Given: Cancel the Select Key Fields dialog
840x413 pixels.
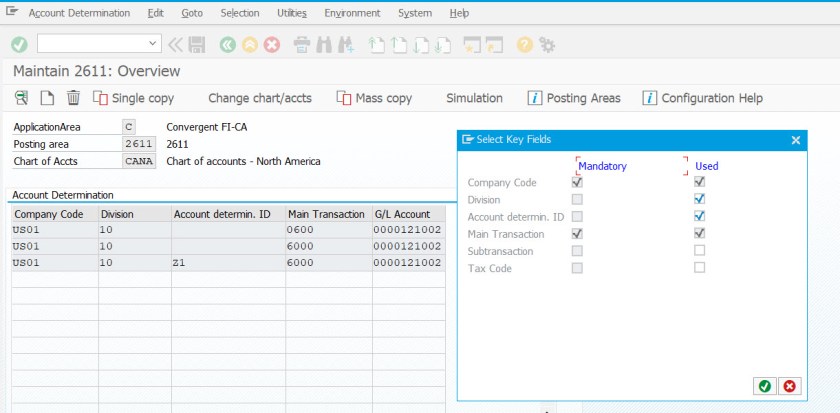Looking at the screenshot, I should 789,386.
